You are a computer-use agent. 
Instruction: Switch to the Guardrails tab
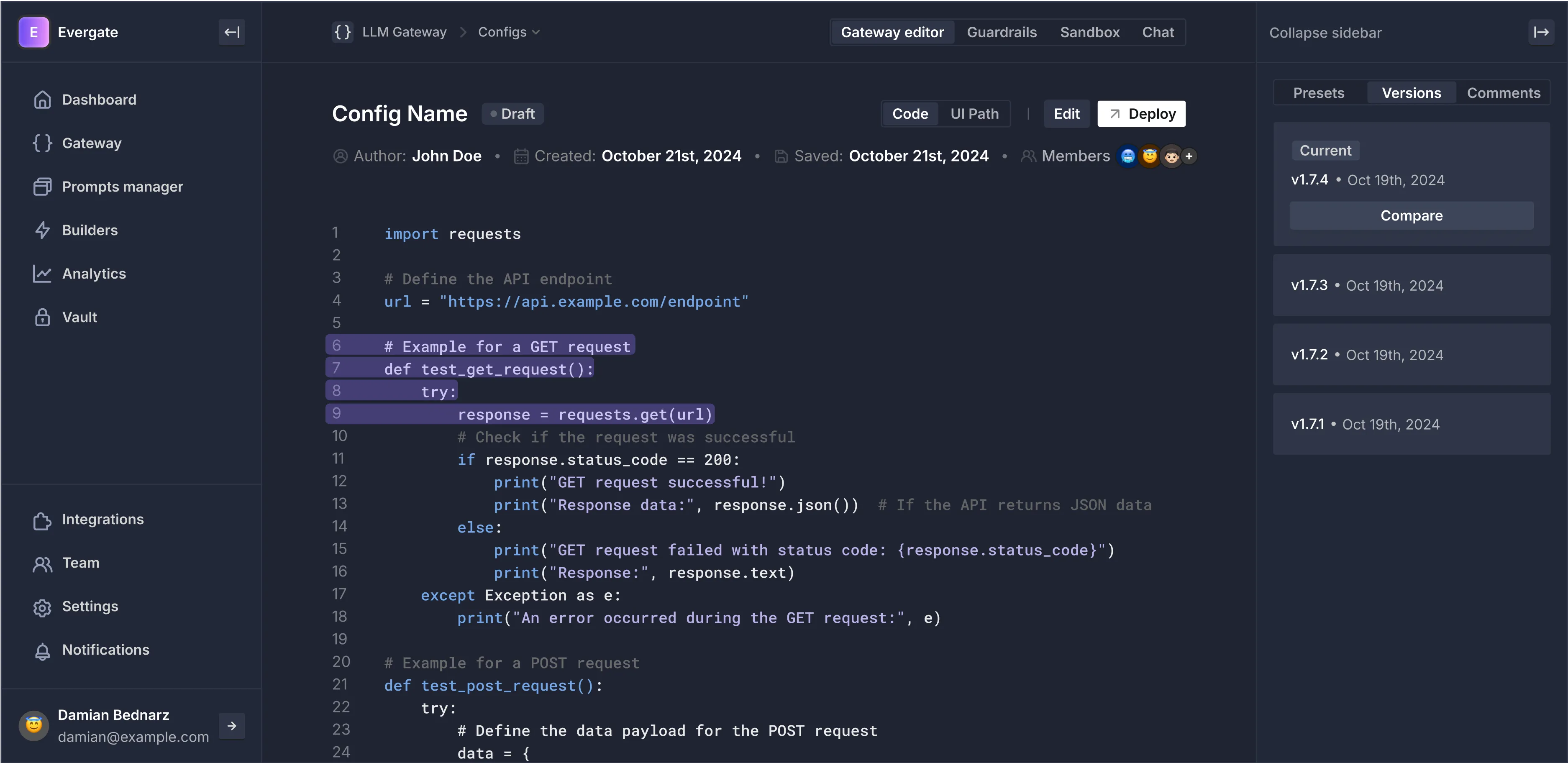coord(1001,32)
